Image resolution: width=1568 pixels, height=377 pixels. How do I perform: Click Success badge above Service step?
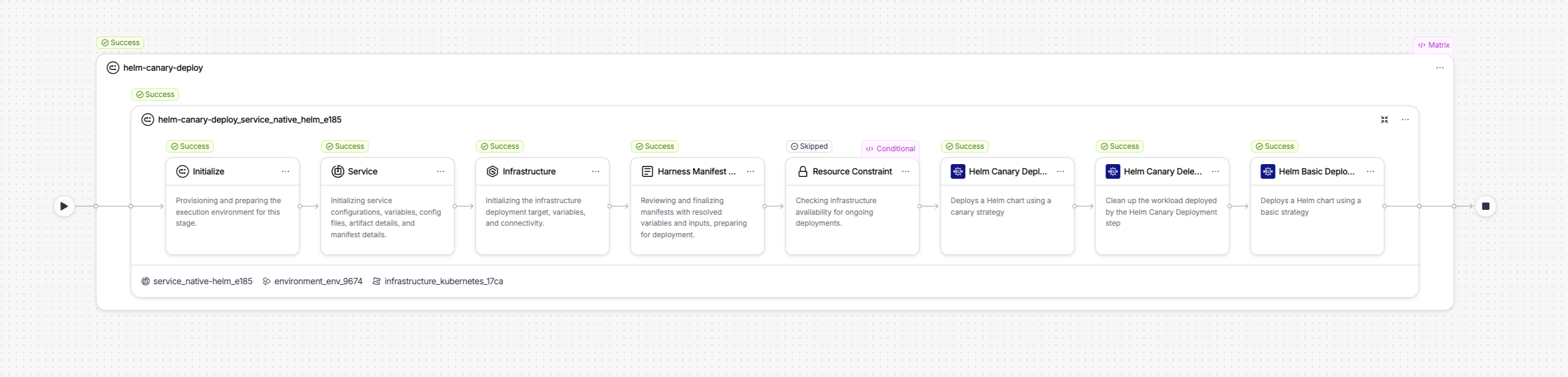[x=345, y=146]
